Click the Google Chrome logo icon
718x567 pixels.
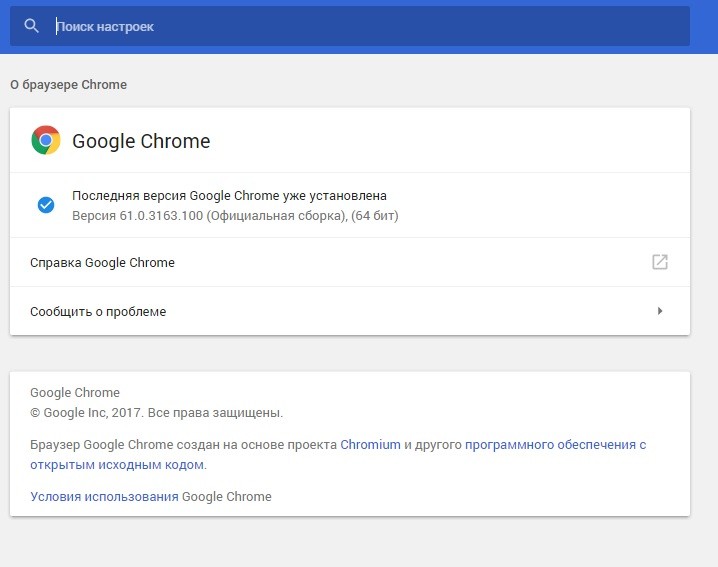(x=46, y=140)
